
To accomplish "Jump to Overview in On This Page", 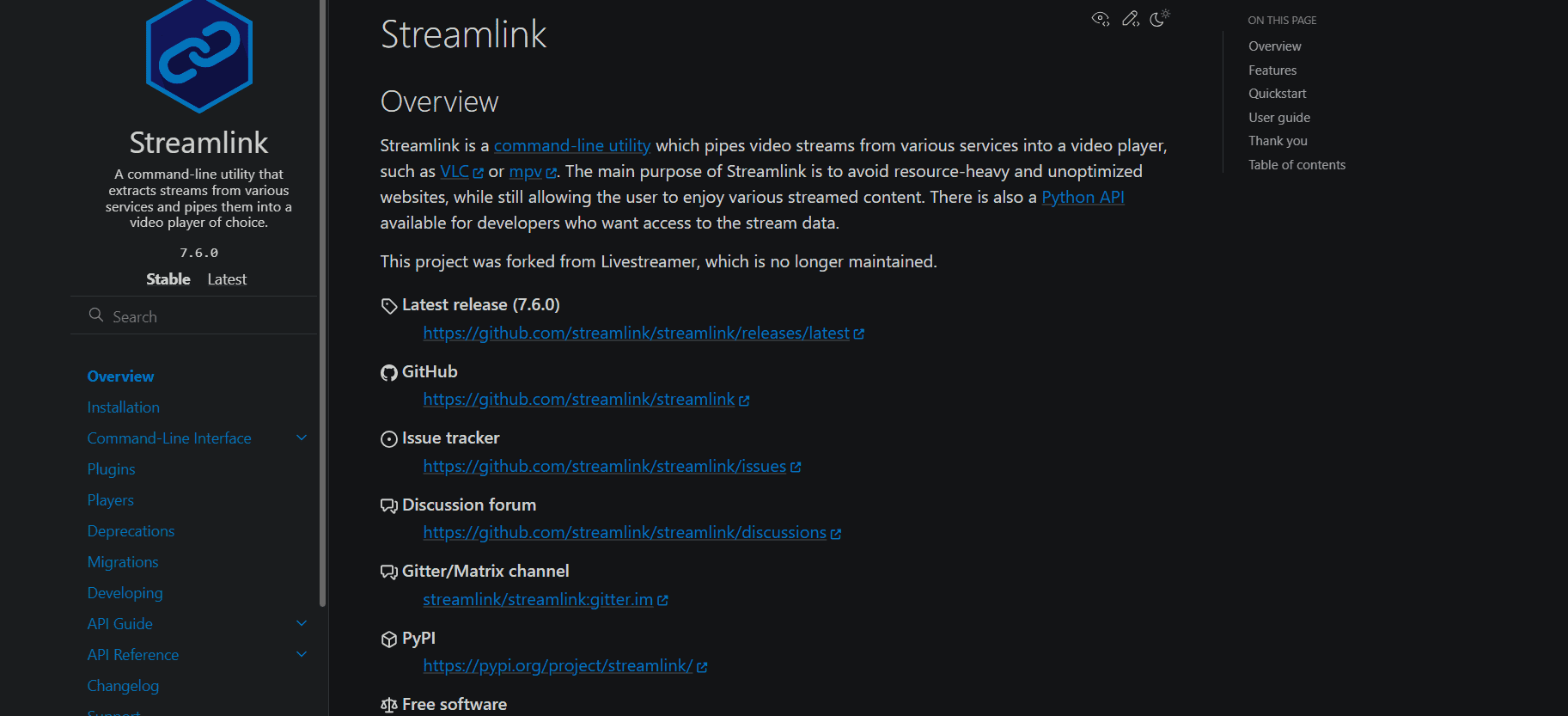I will [x=1275, y=46].
